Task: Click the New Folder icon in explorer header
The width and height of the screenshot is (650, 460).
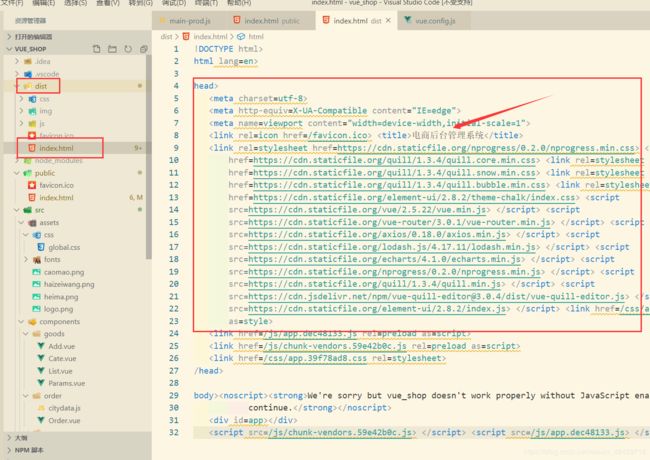Action: pos(112,49)
